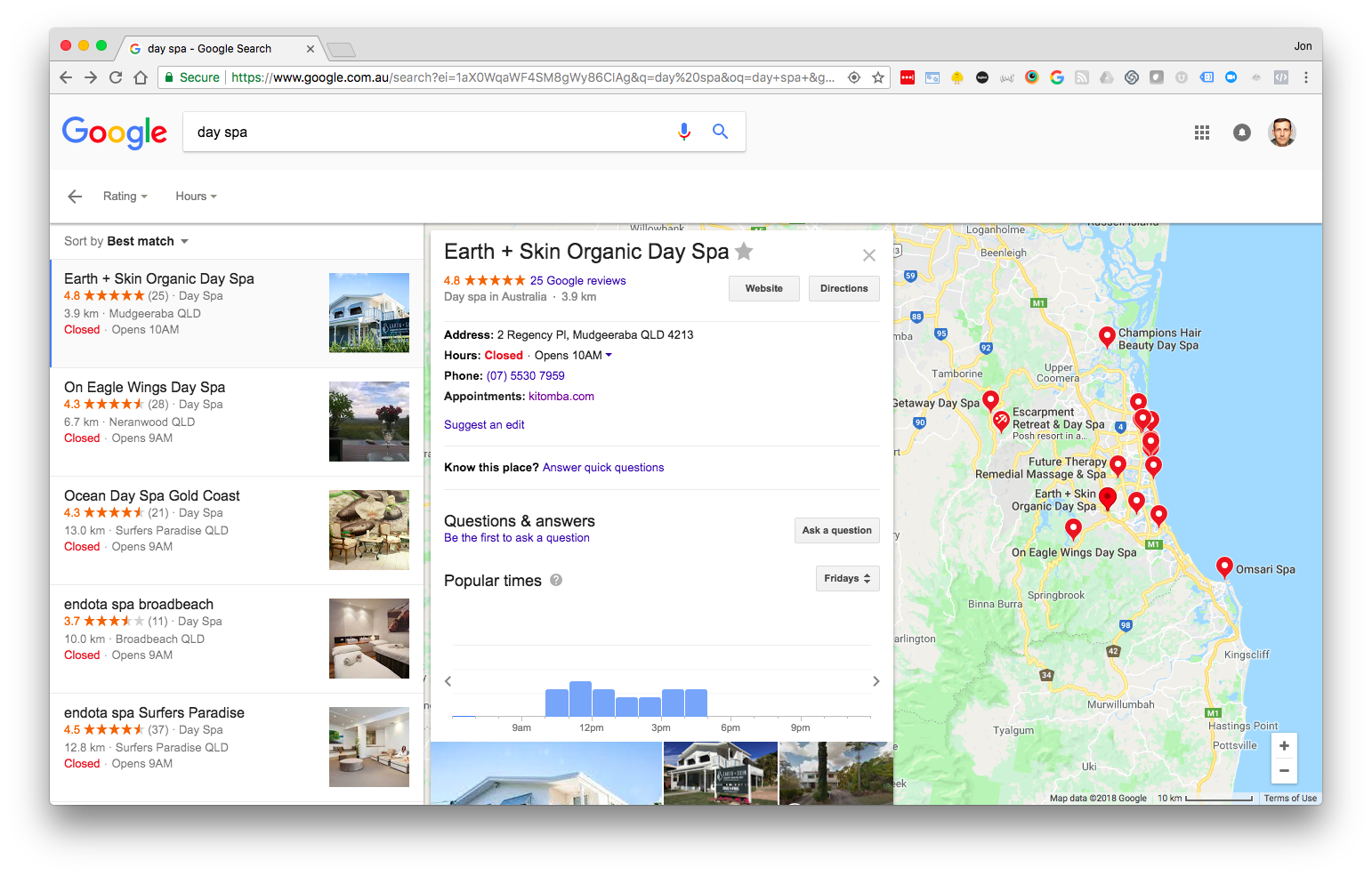Select the On Eagle Wings Day Spa result
Screen dimensions: 1372x876
(x=237, y=422)
